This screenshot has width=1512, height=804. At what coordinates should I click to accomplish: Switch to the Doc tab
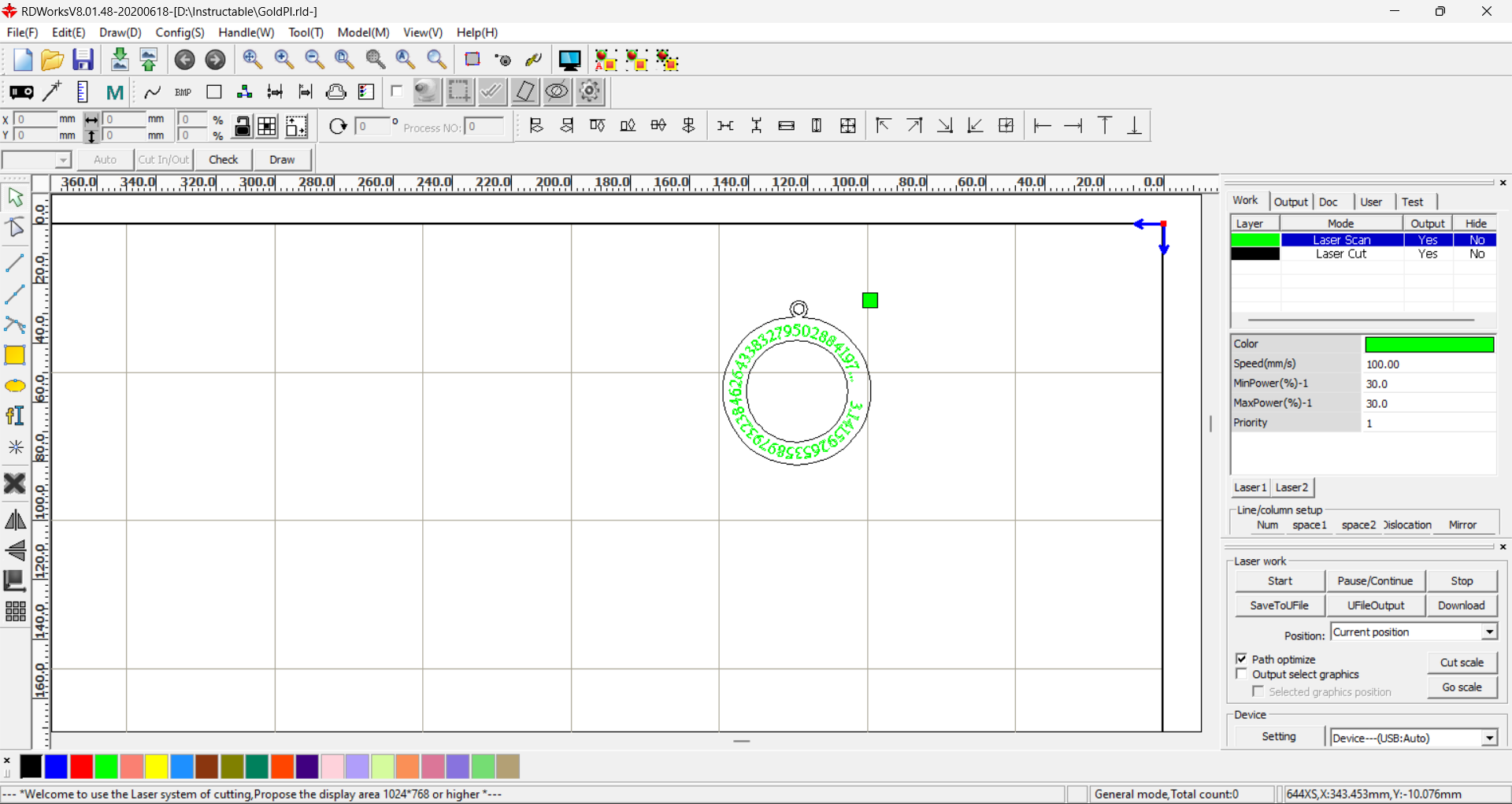coord(1329,202)
